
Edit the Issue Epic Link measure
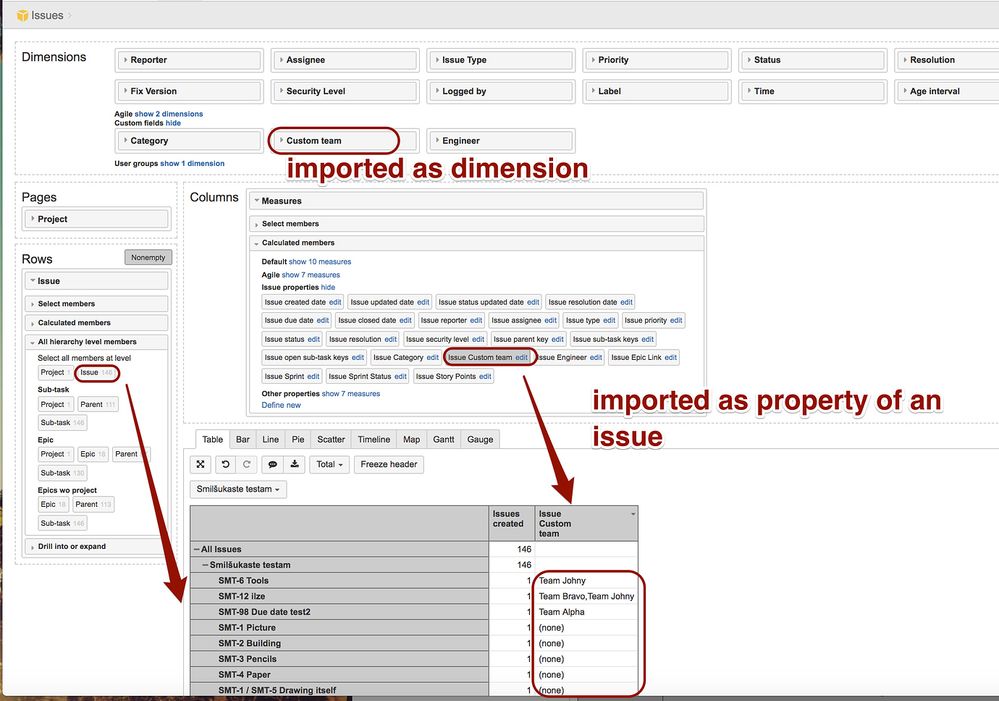click(x=670, y=358)
